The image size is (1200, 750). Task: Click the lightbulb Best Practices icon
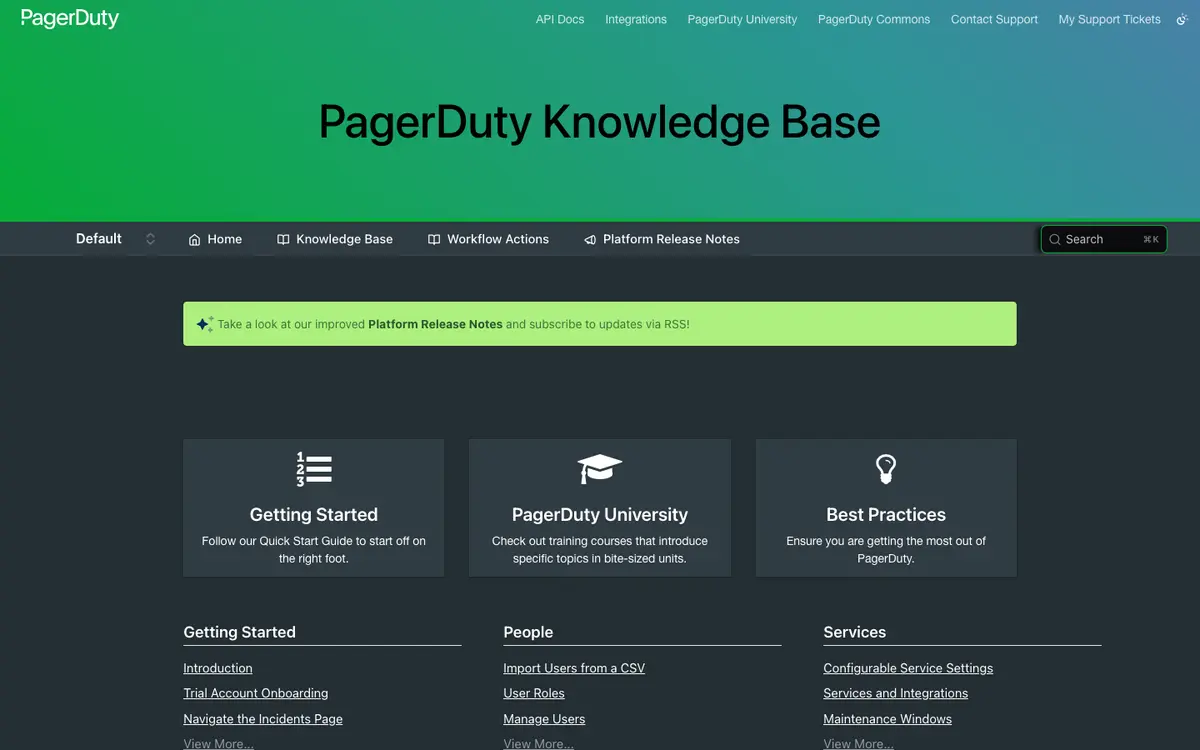(886, 469)
